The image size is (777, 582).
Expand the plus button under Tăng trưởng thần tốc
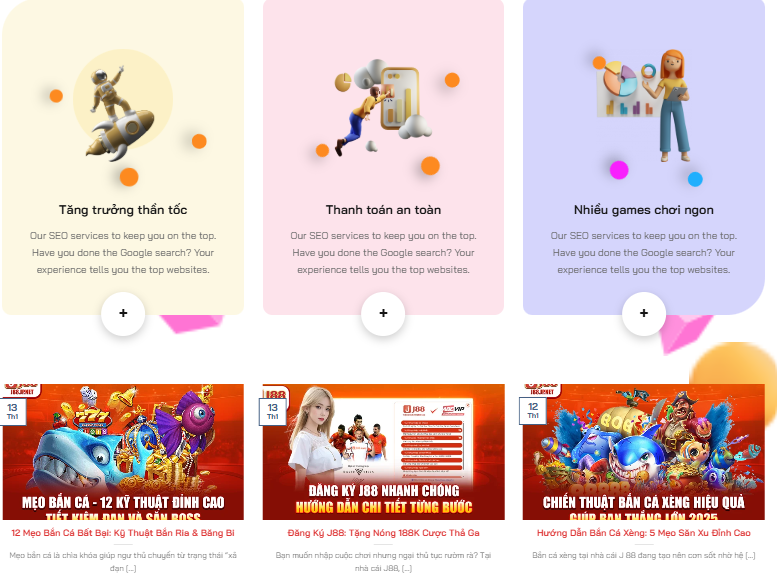click(123, 313)
